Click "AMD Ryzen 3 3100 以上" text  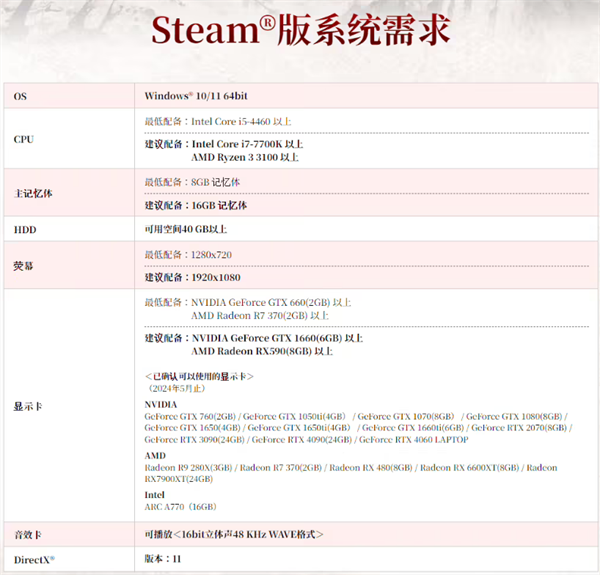pyautogui.click(x=245, y=157)
